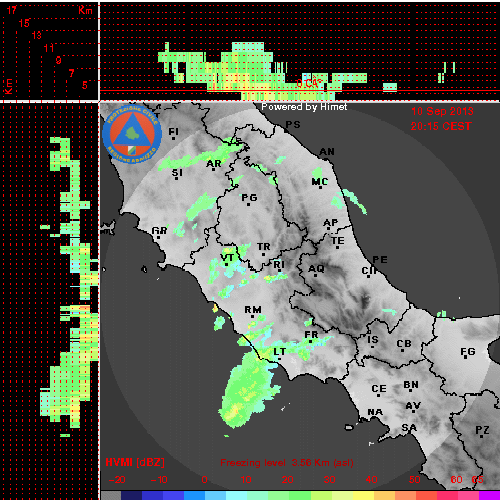Click the 40 dBZ scale value
The width and height of the screenshot is (500, 500).
371,480
